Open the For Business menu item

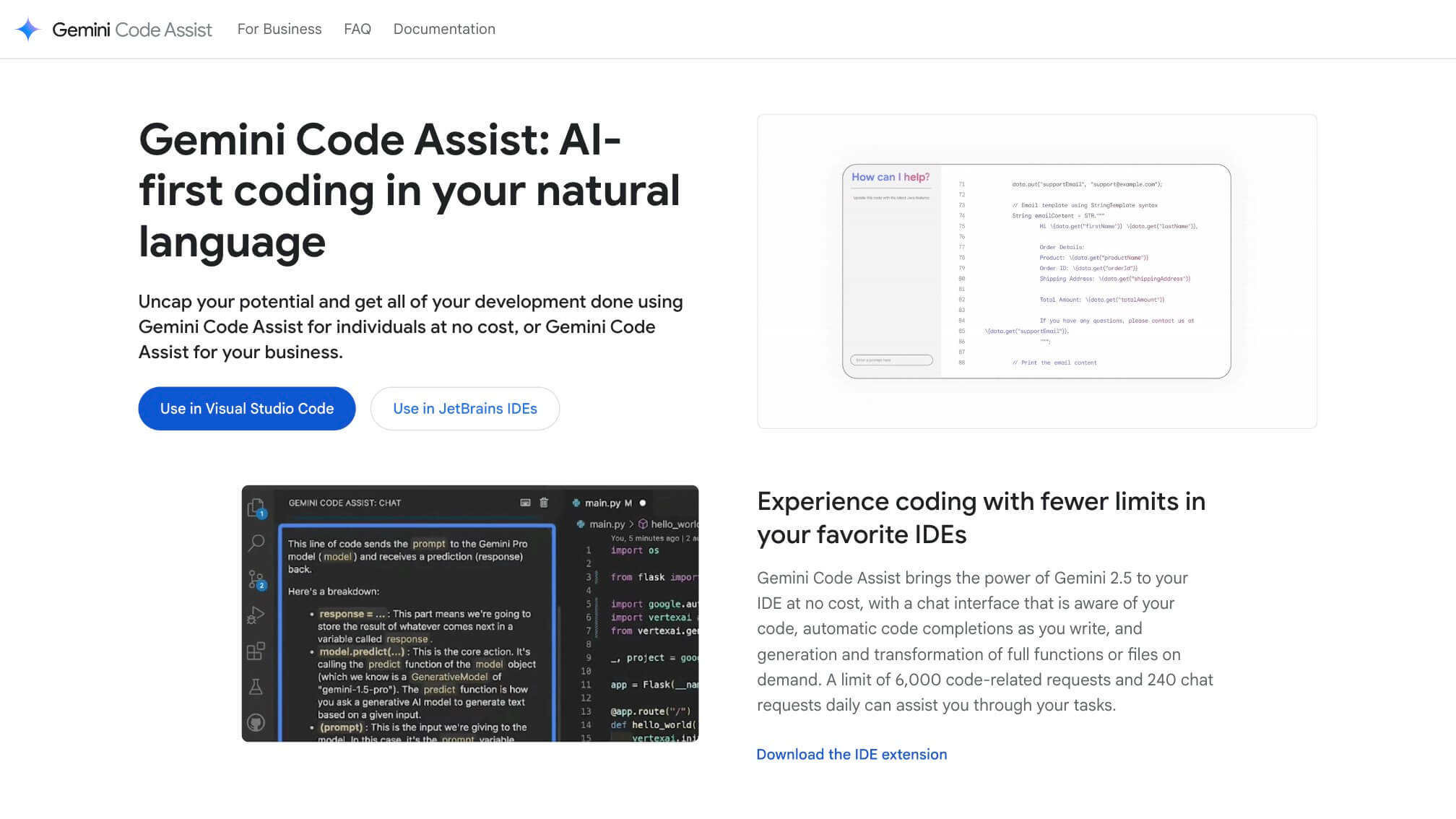[x=279, y=29]
